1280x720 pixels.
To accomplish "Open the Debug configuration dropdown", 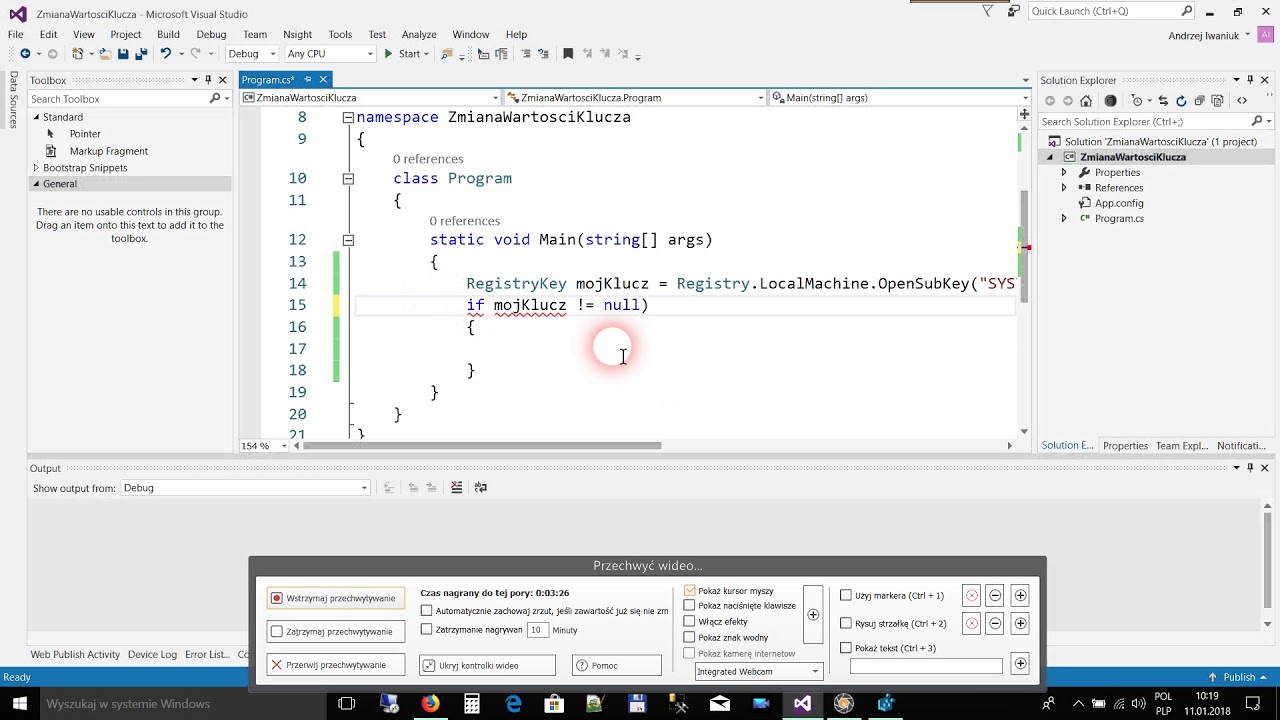I will pyautogui.click(x=251, y=54).
